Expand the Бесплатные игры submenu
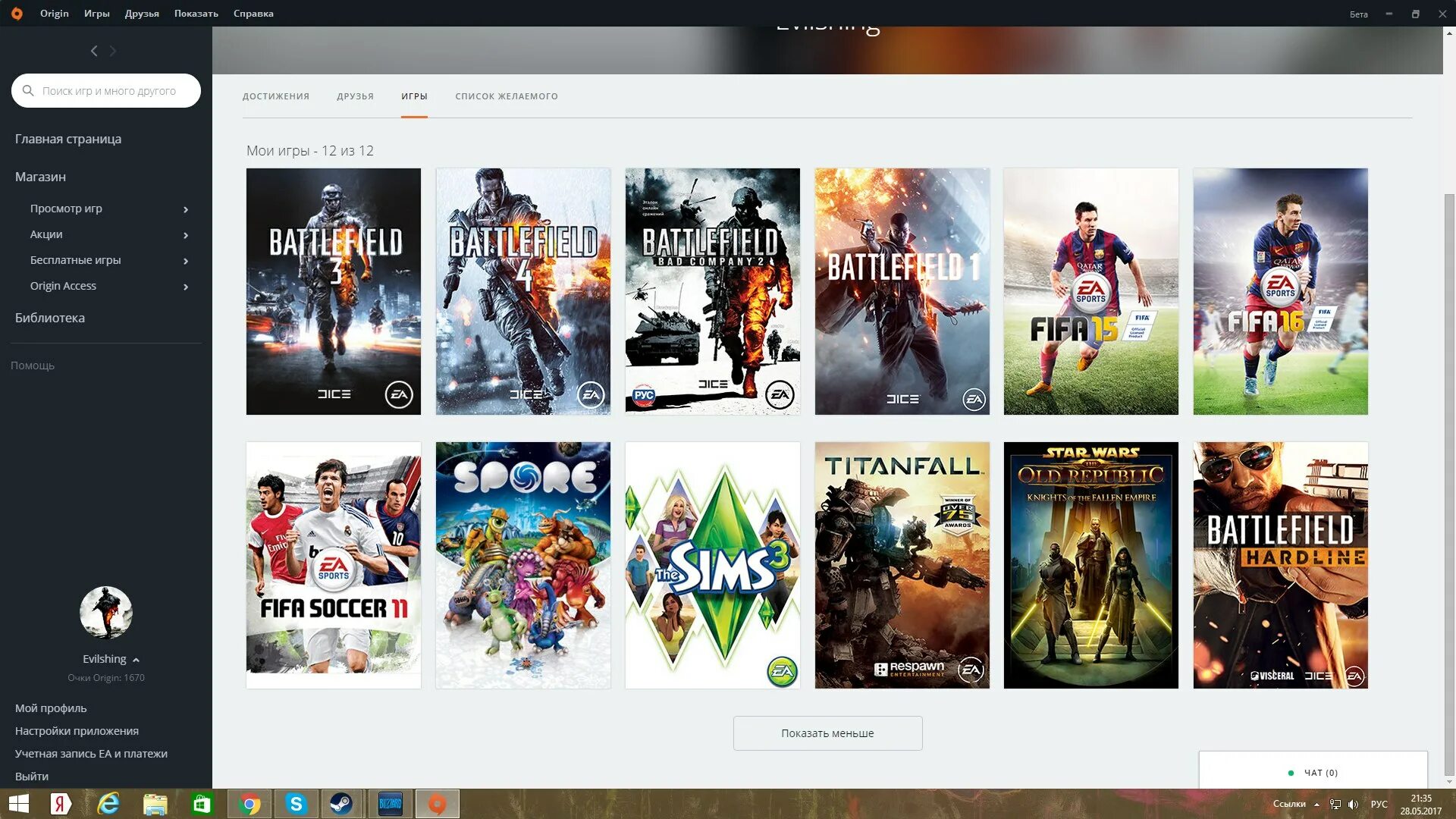The image size is (1456, 819). tap(186, 261)
